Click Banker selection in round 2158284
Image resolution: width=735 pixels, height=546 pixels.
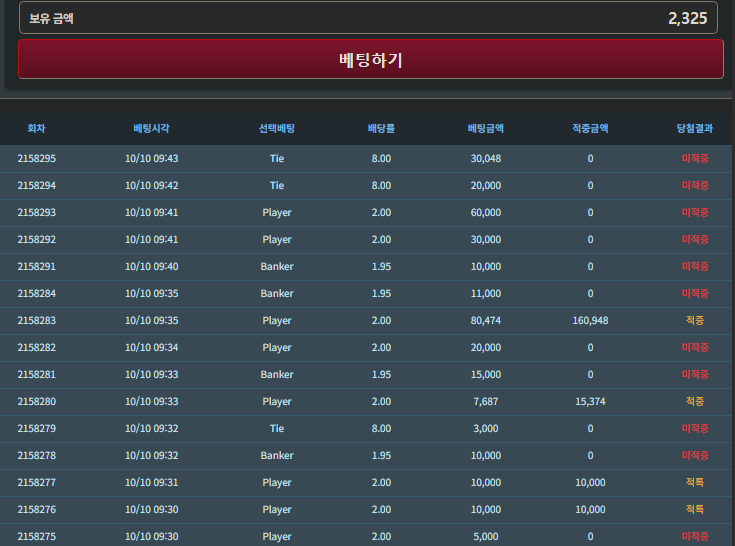[x=277, y=293]
